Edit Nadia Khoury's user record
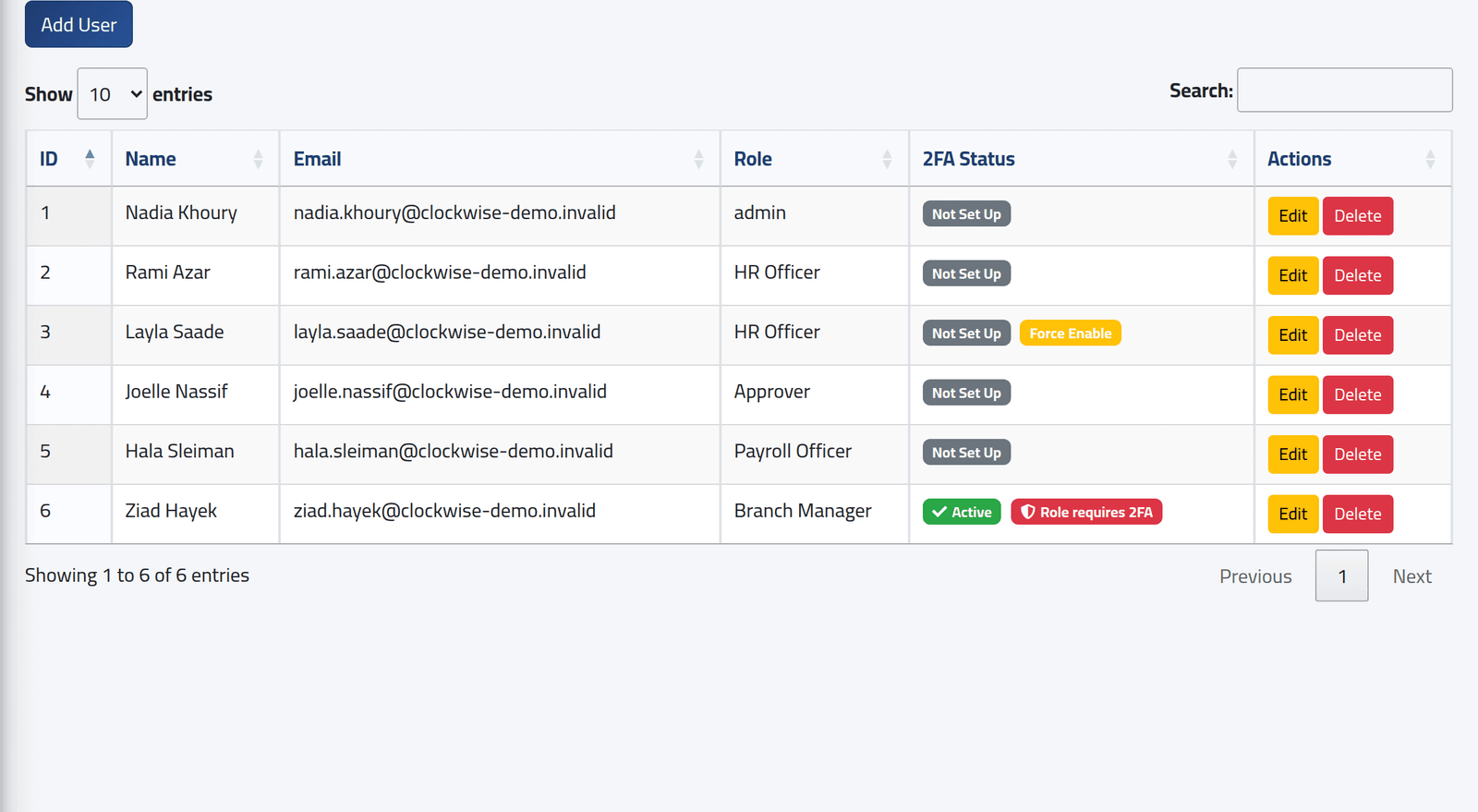The image size is (1478, 812). click(1292, 216)
